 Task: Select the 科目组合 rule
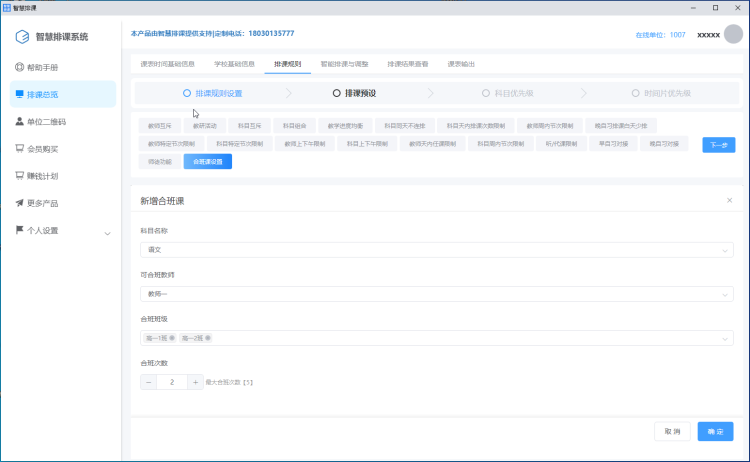pyautogui.click(x=294, y=126)
